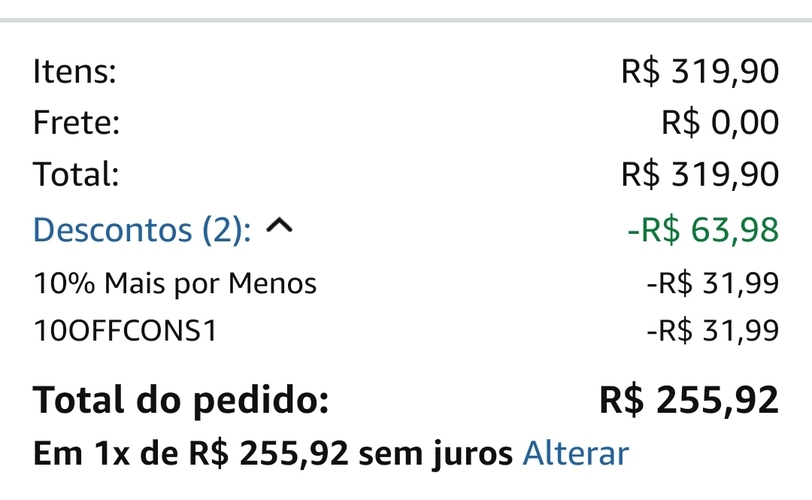This screenshot has height=500, width=812.
Task: Click the Alterar payment link
Action: coord(576,453)
